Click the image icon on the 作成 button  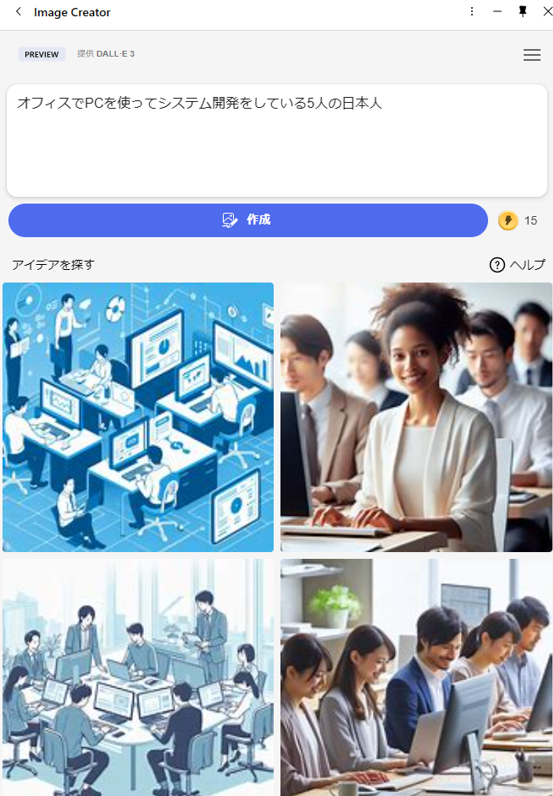click(230, 220)
